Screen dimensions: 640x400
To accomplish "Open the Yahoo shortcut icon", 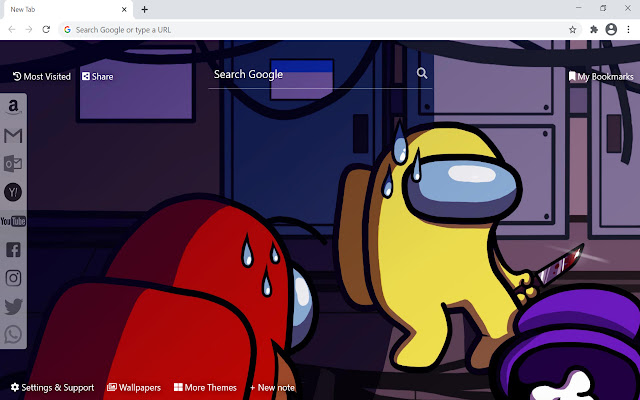I will pyautogui.click(x=13, y=192).
